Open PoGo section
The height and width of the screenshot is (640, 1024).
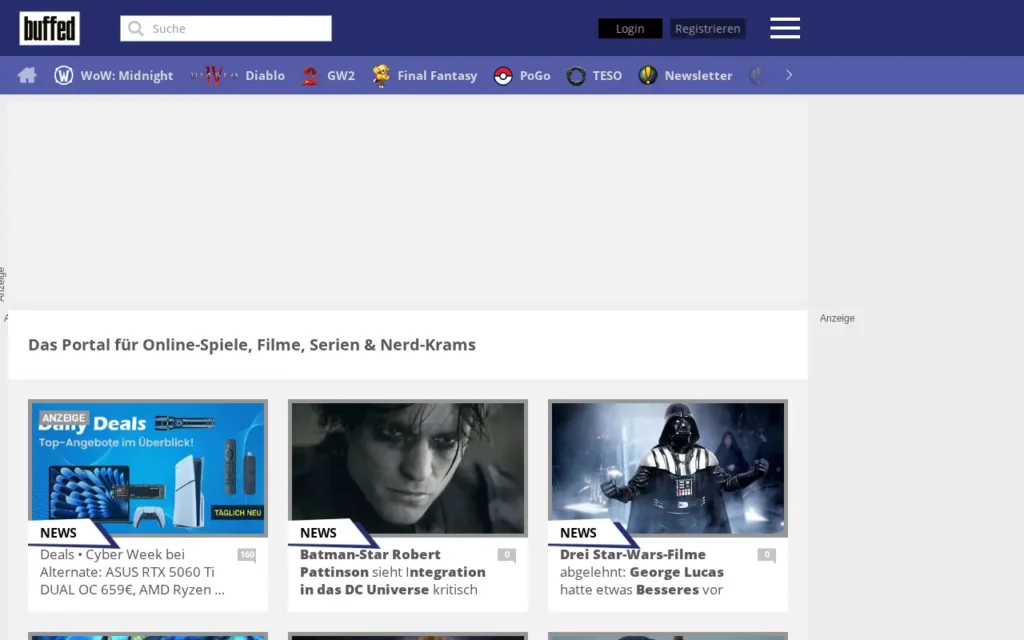[x=535, y=76]
